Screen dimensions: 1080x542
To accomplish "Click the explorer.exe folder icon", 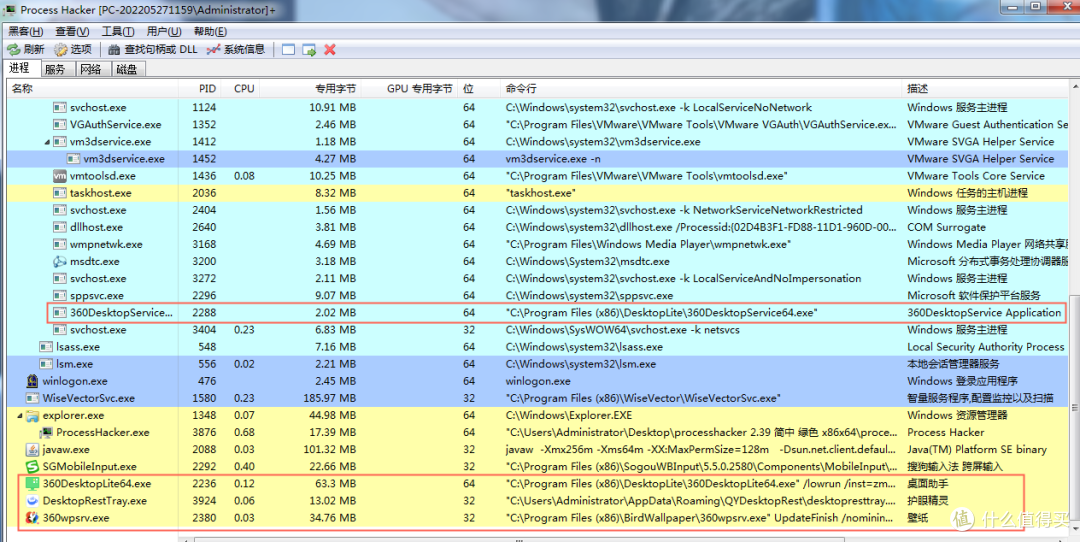I will tap(32, 416).
